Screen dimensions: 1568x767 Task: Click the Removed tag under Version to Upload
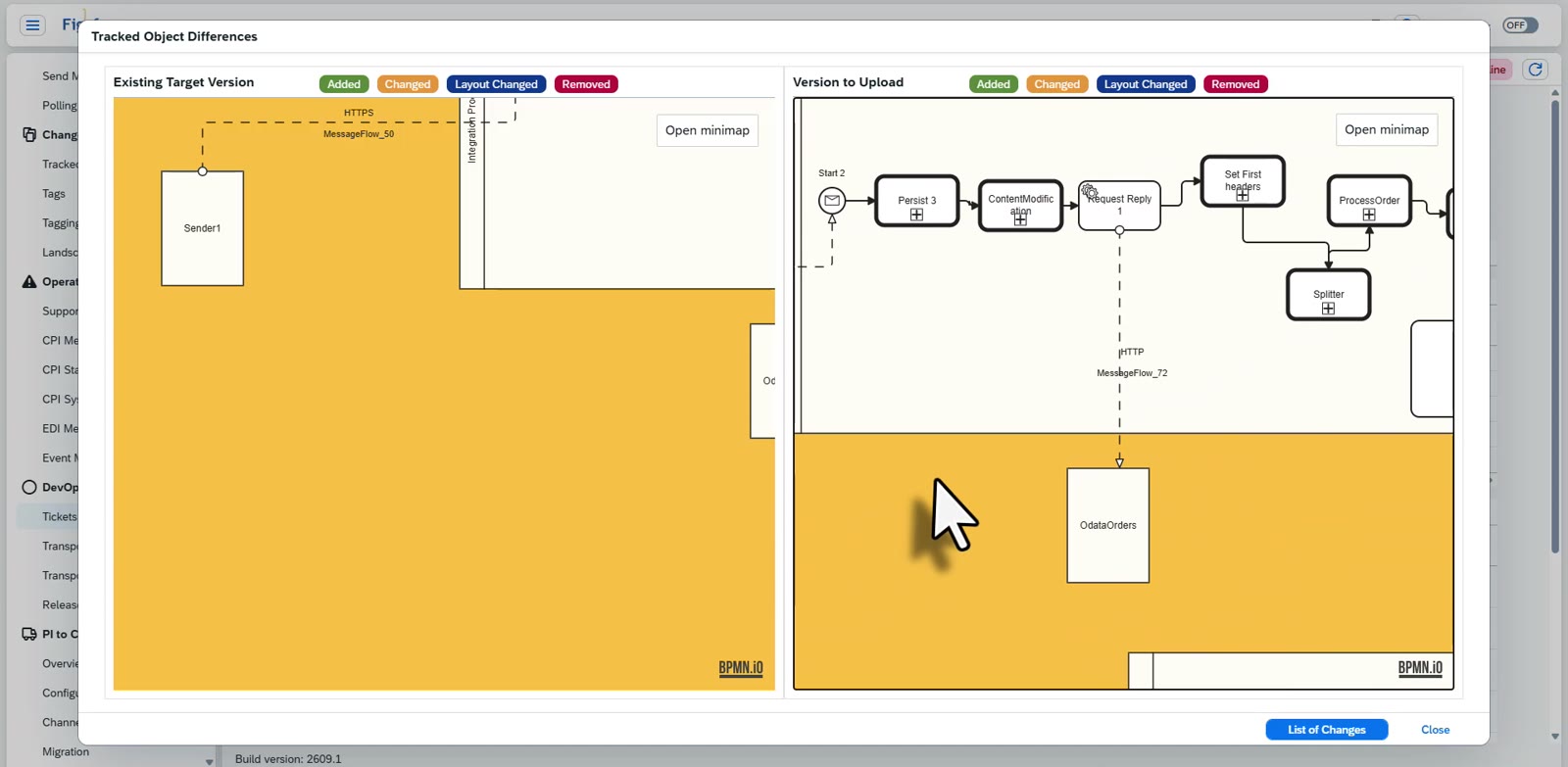(1236, 84)
